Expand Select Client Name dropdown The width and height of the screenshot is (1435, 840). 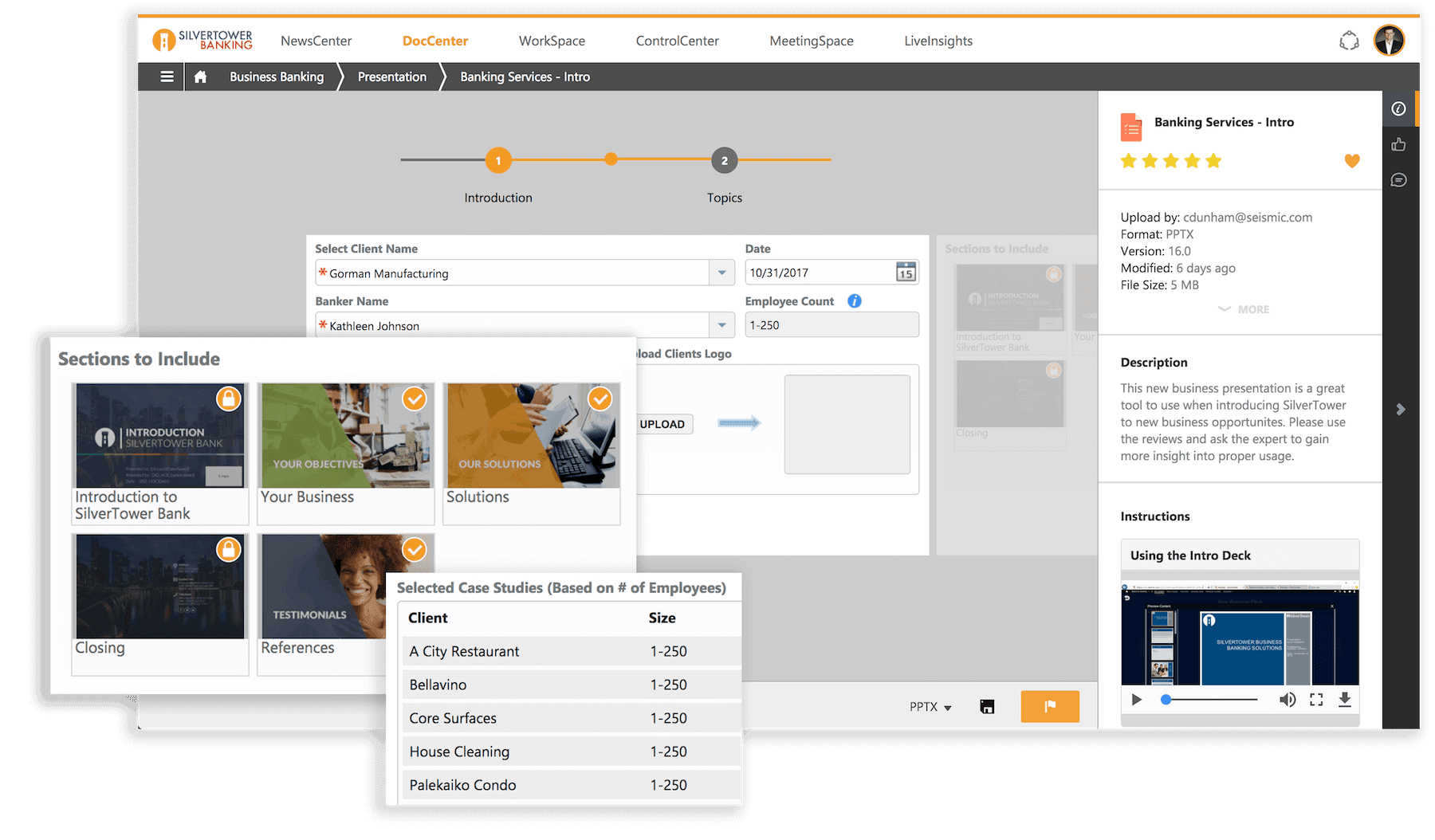point(721,273)
